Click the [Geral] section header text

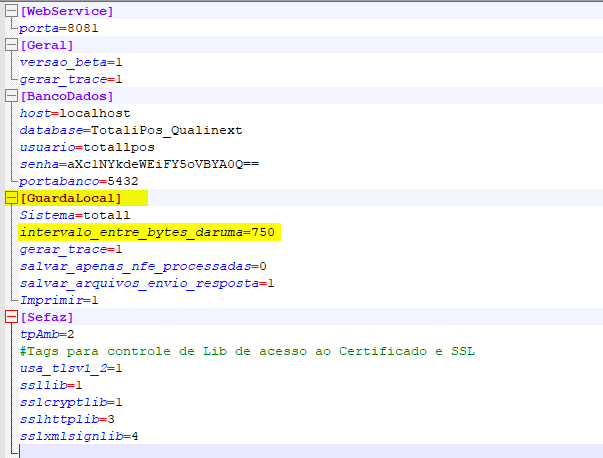(x=47, y=45)
